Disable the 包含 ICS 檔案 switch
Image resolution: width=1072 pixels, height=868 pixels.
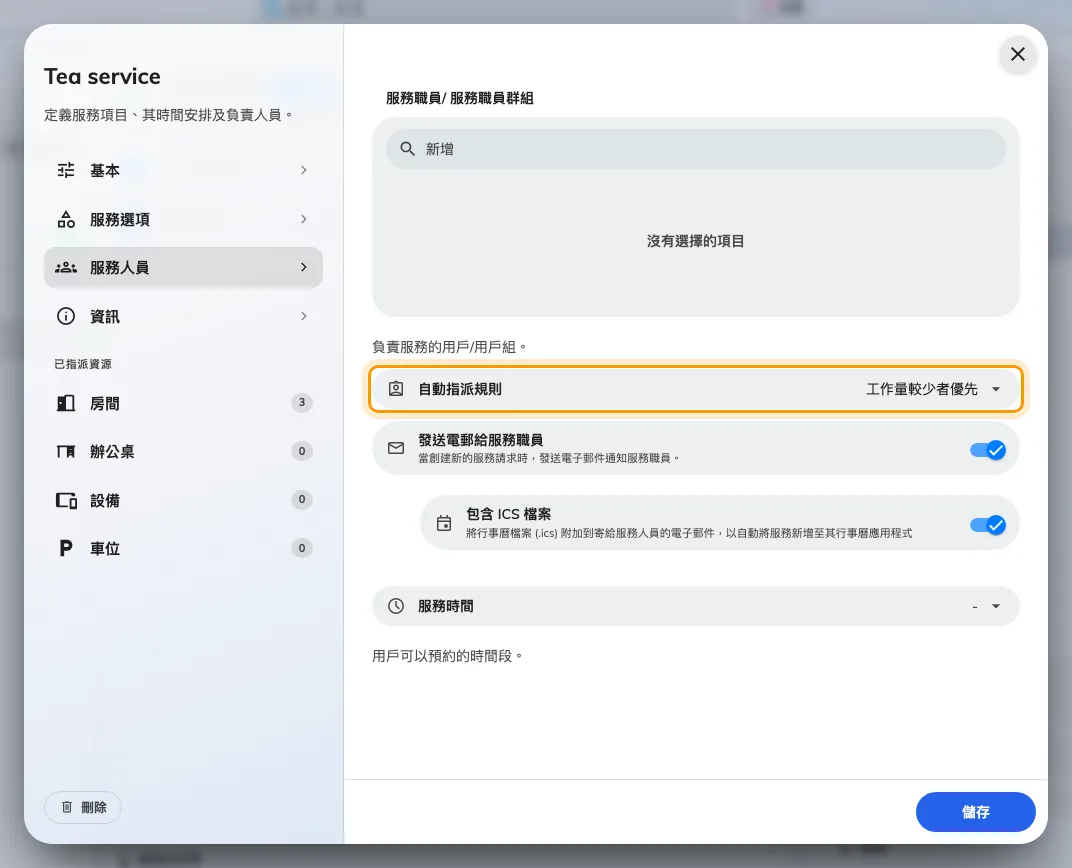[x=987, y=525]
